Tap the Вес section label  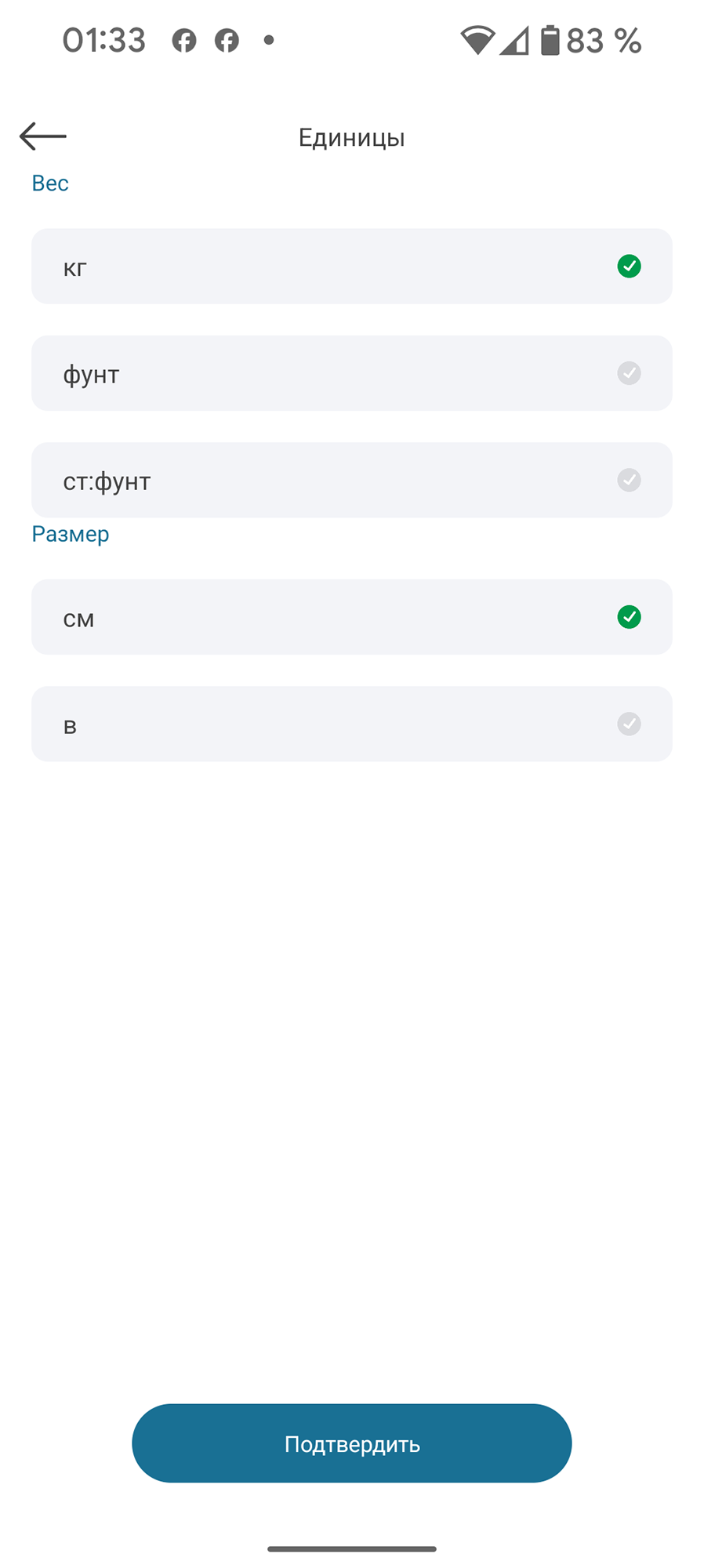[50, 183]
